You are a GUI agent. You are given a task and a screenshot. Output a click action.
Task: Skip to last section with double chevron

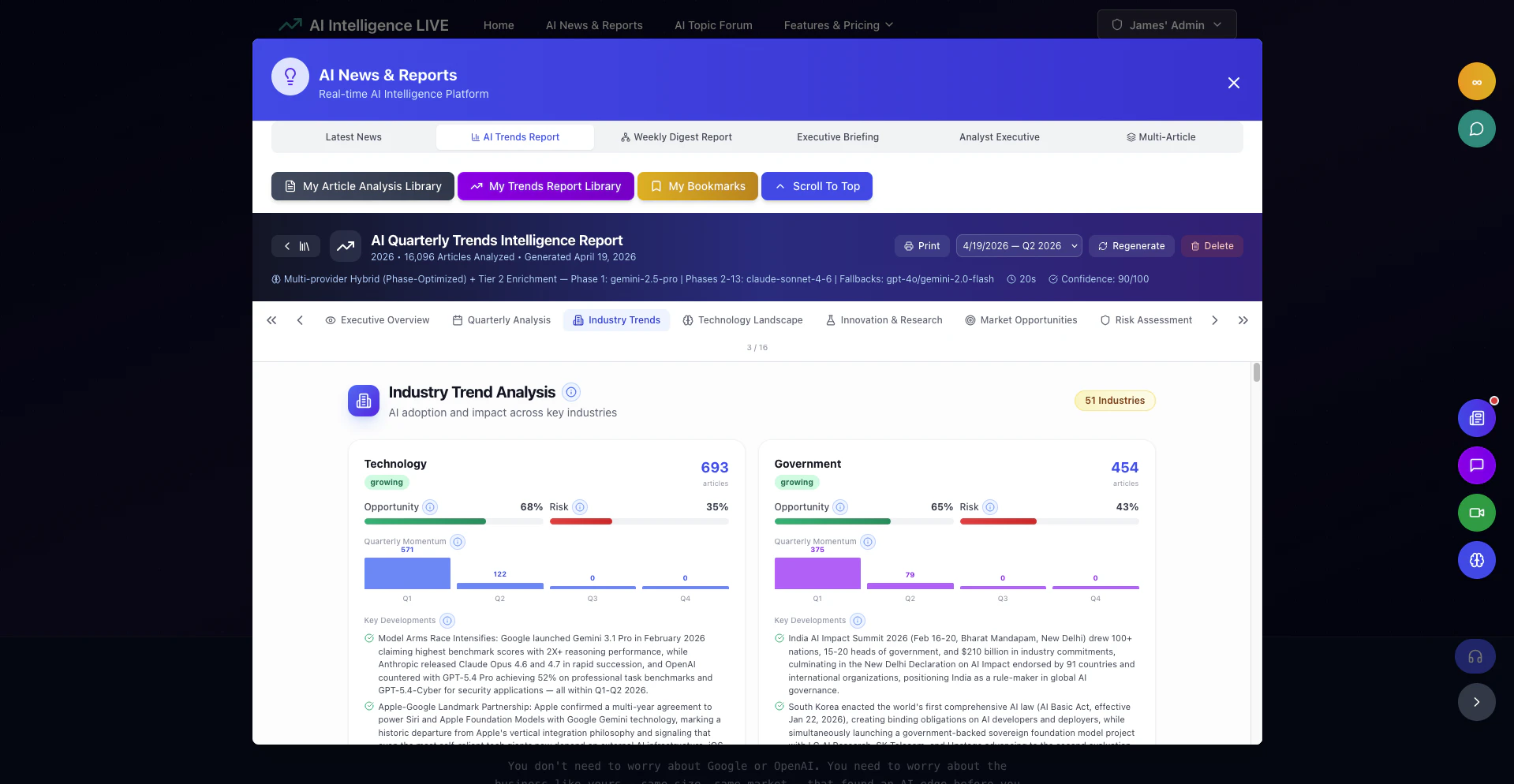click(x=1243, y=320)
